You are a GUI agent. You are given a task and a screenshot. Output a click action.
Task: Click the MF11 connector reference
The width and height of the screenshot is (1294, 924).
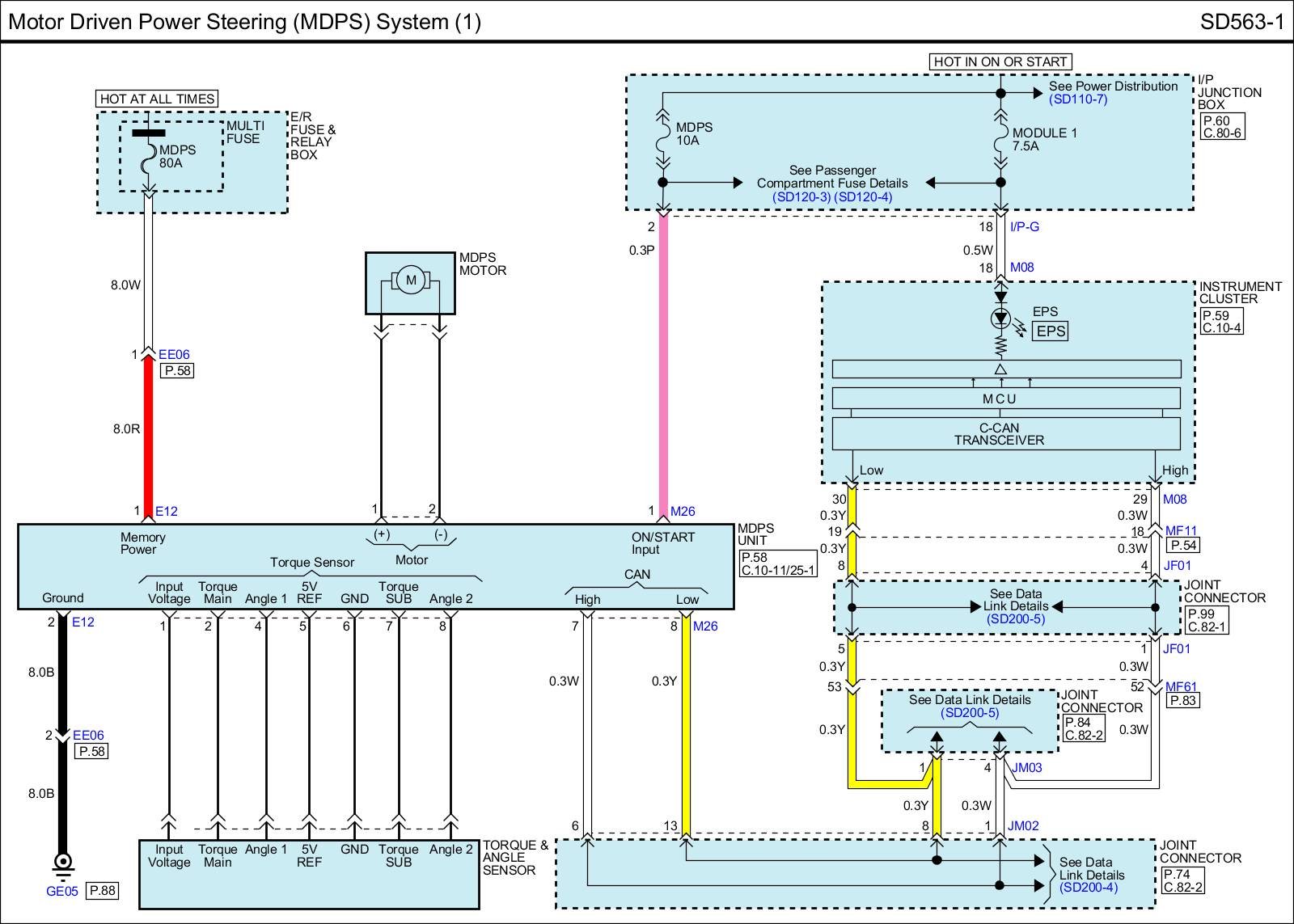pyautogui.click(x=1181, y=531)
